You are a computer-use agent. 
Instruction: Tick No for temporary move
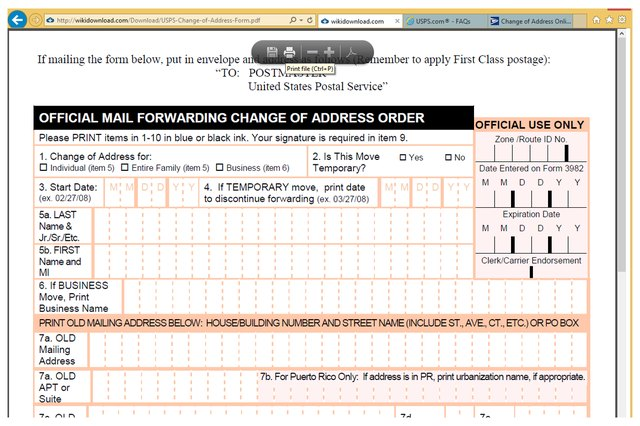(447, 158)
